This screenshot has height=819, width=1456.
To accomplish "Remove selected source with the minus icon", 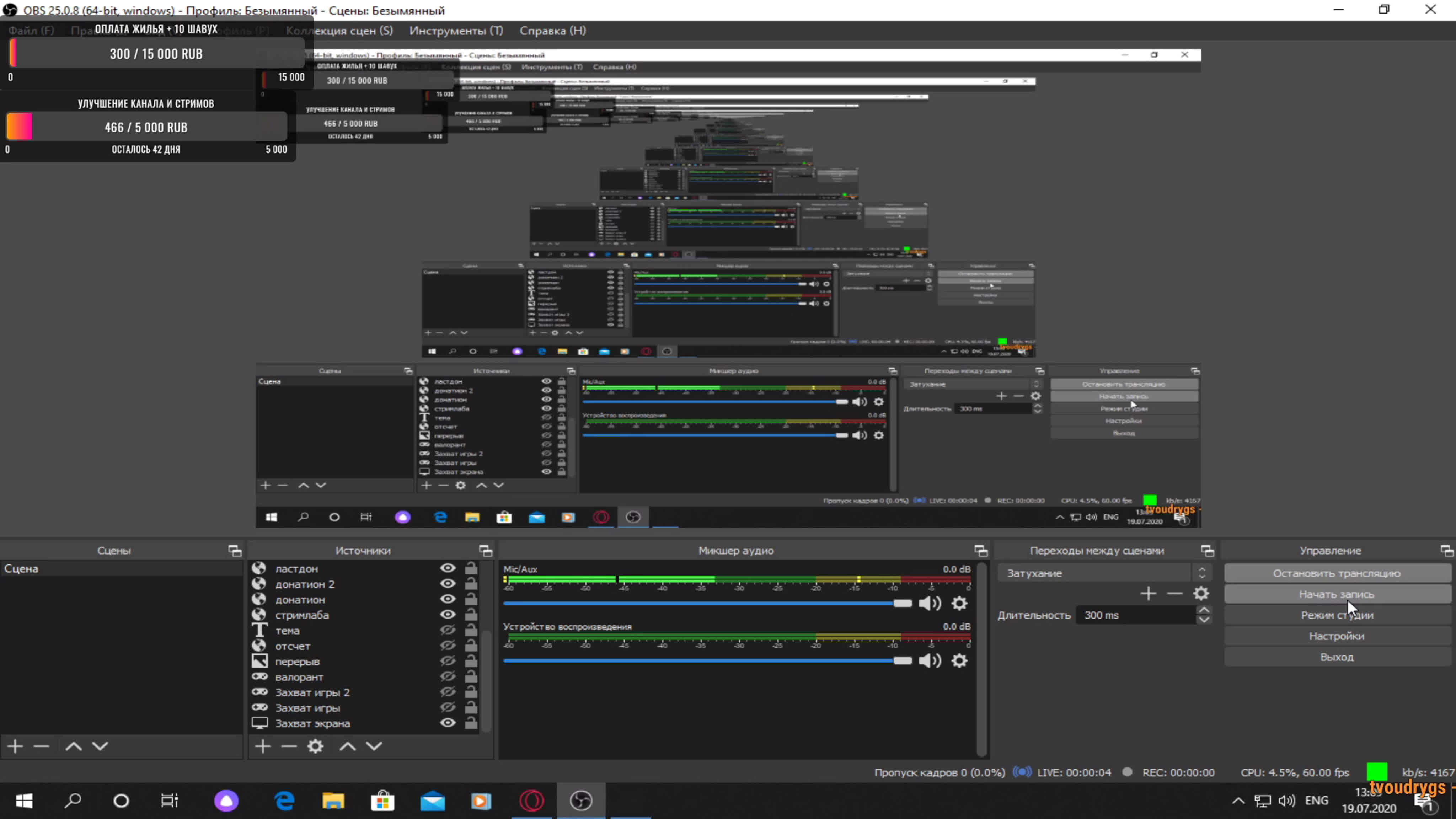I will [x=289, y=746].
